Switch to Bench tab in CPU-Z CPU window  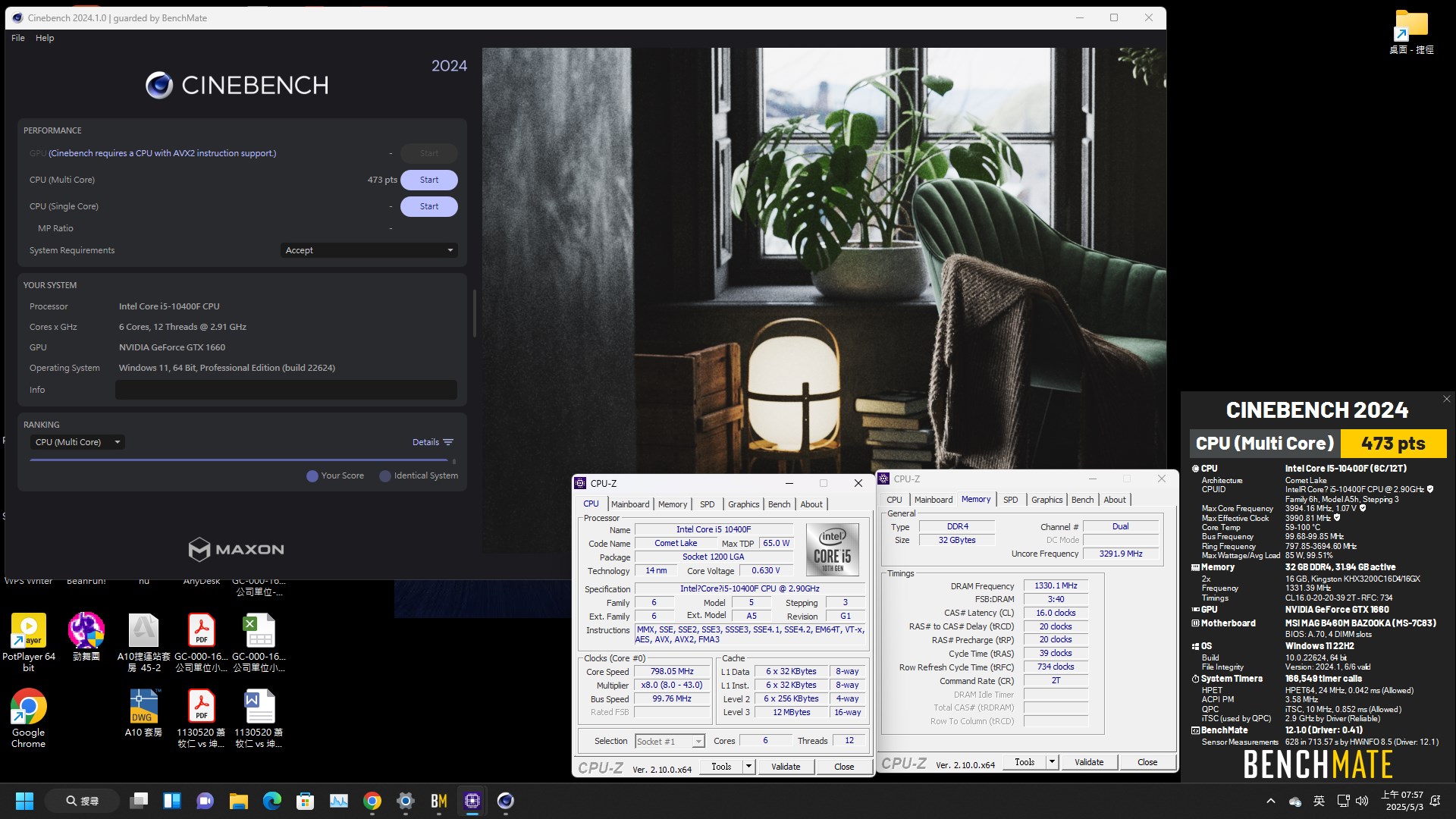coord(779,504)
